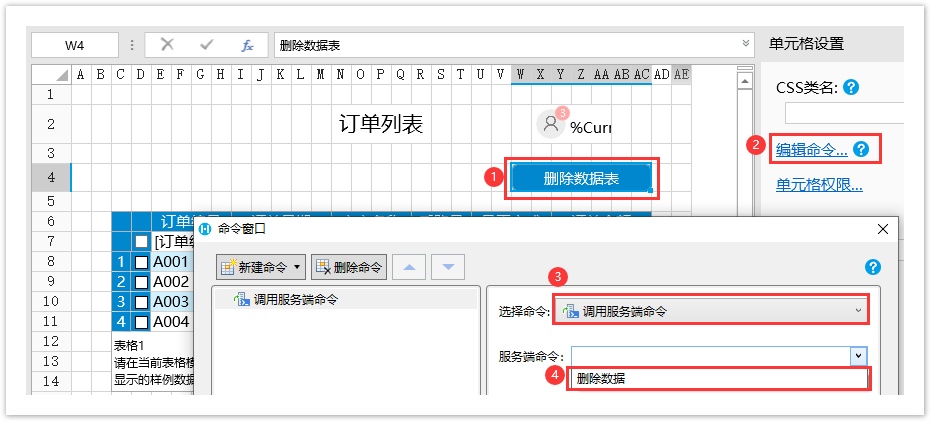Click the confirm checkmark in formula bar
Viewport: 930px width, 421px height.
(207, 45)
